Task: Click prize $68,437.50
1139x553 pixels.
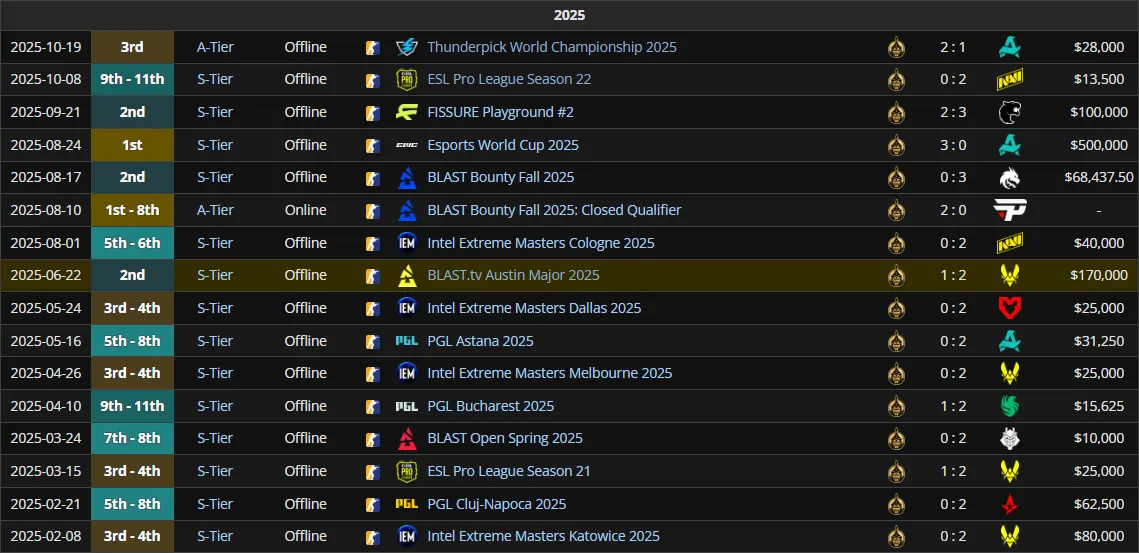Action: (x=1099, y=177)
